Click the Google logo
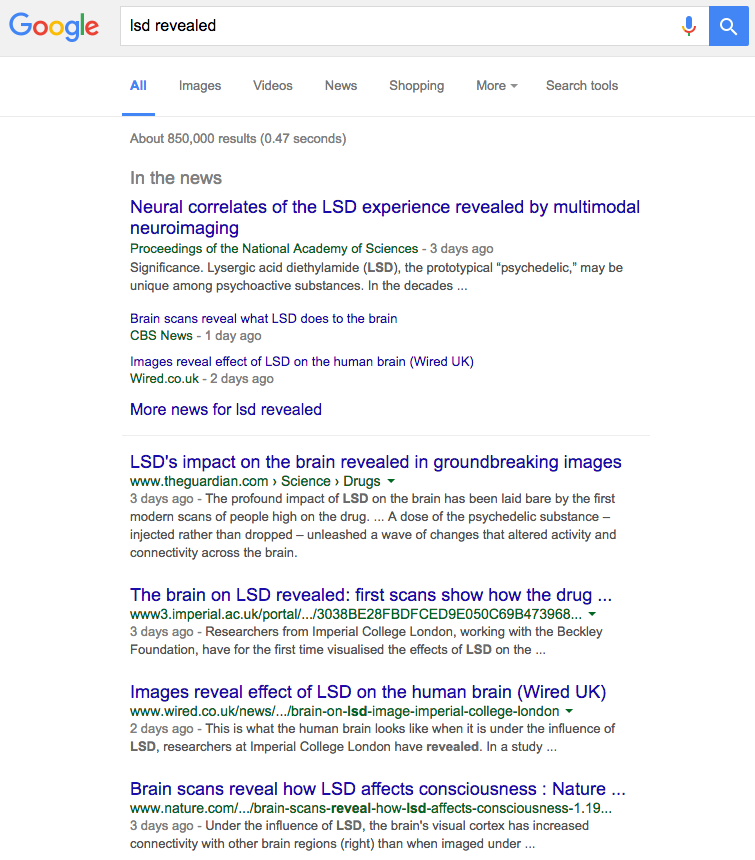The image size is (755, 860). click(x=54, y=26)
